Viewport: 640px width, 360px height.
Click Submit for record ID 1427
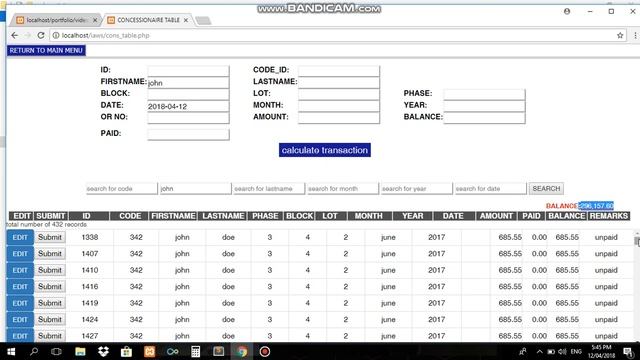50,336
